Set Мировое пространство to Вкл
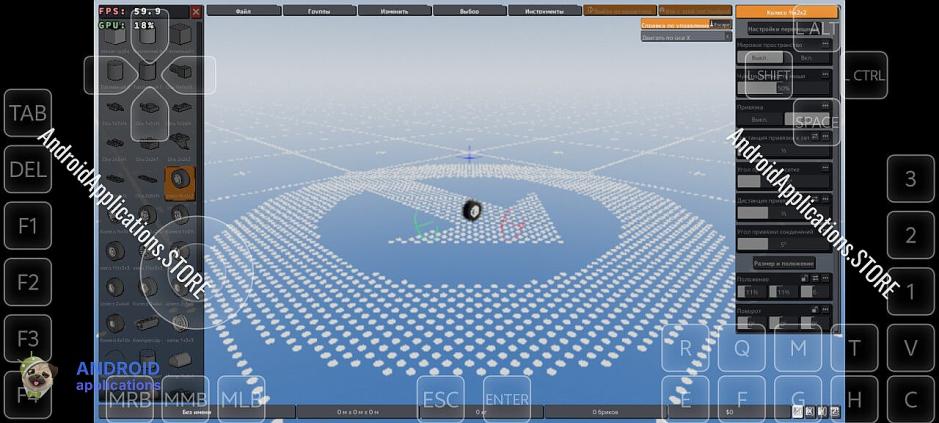The width and height of the screenshot is (939, 423). click(806, 58)
